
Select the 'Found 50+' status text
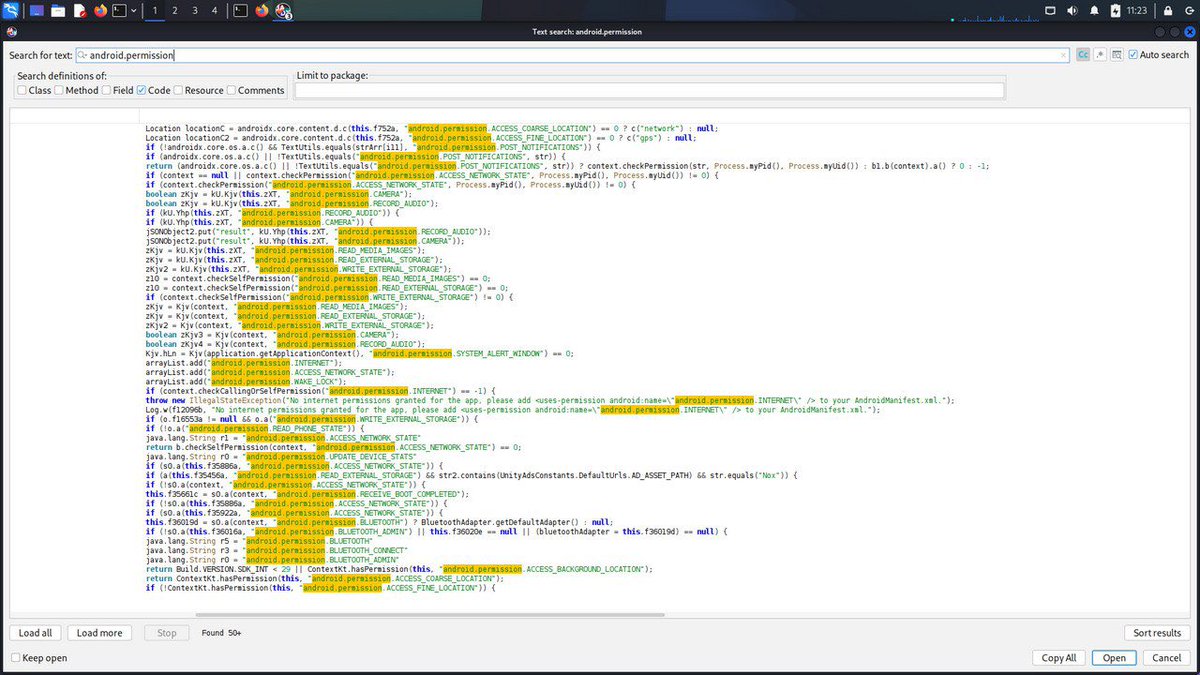click(221, 633)
